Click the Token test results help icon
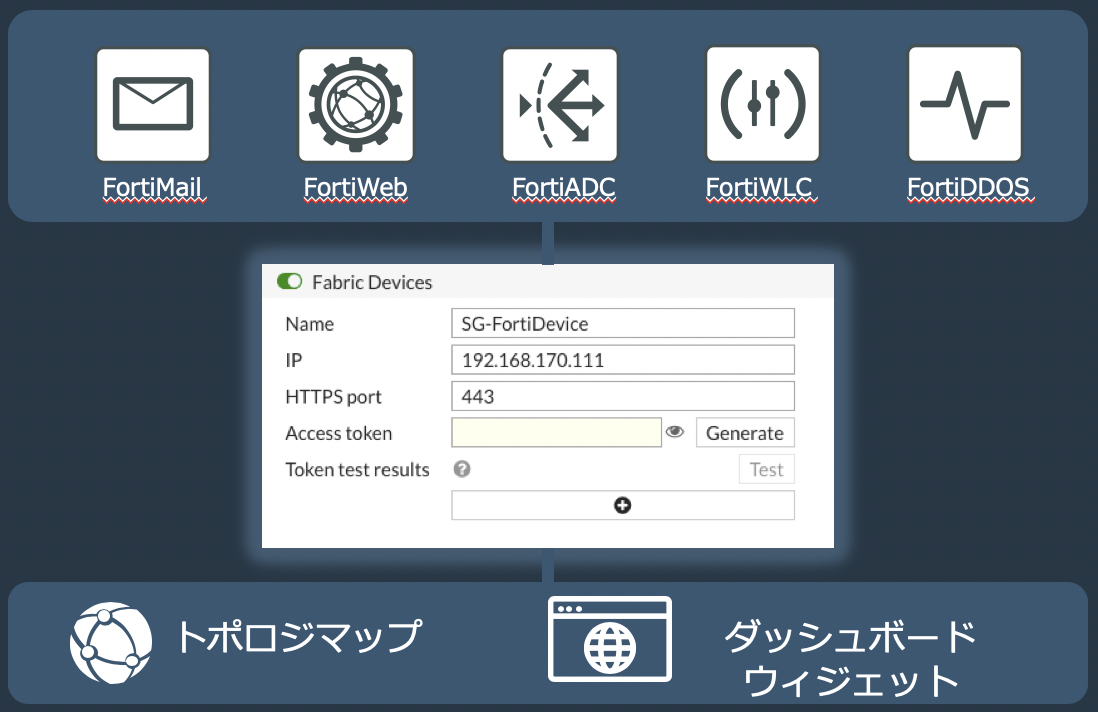 tap(462, 469)
